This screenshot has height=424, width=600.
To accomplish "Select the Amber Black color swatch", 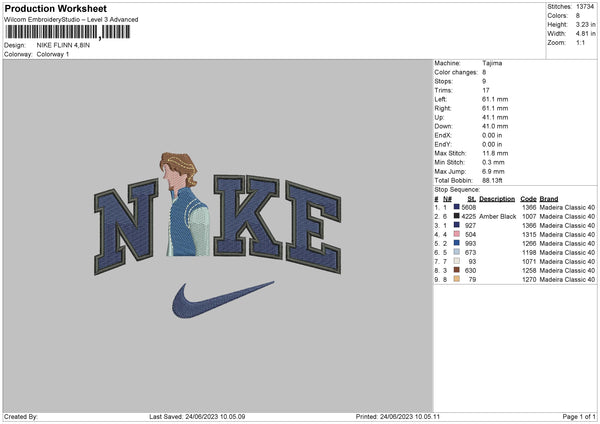I will [457, 216].
